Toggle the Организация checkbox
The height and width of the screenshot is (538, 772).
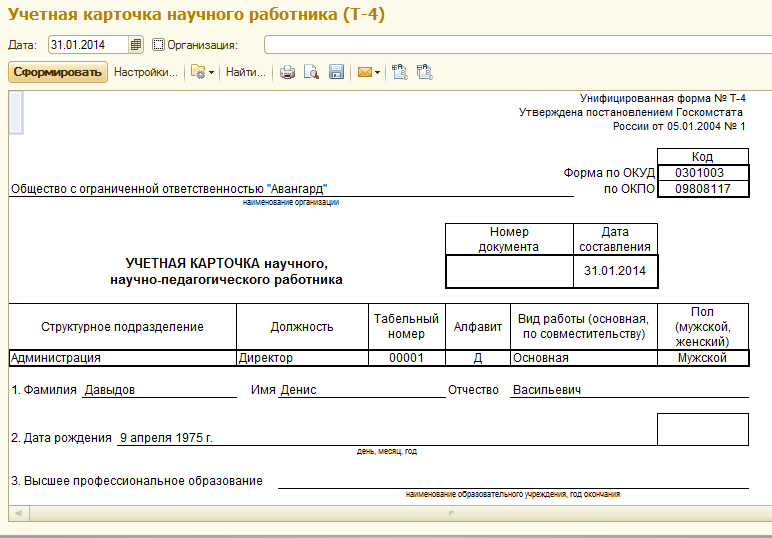tap(158, 45)
